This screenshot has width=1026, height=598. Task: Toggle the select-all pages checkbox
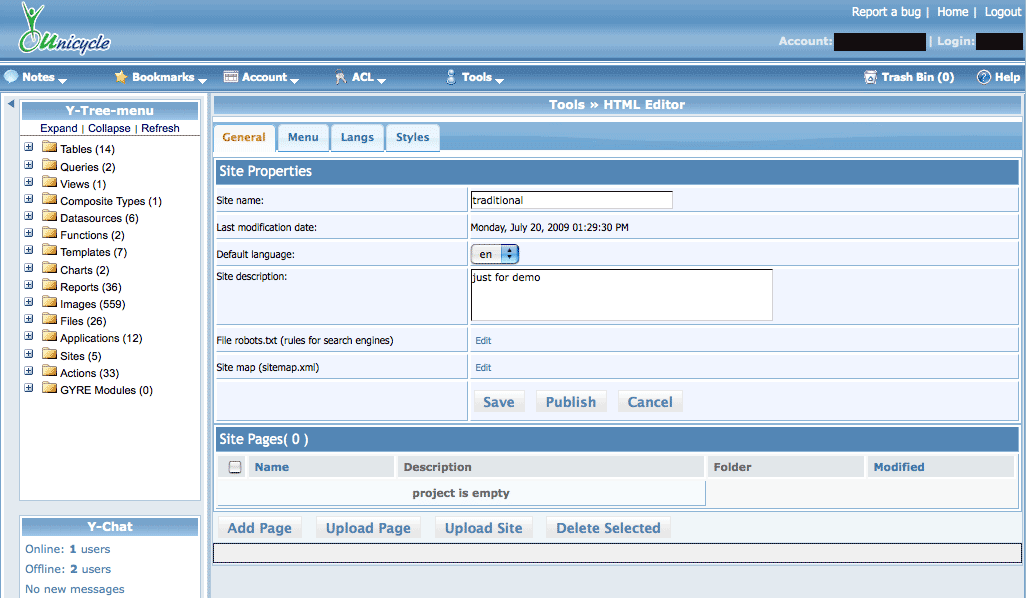click(x=235, y=467)
